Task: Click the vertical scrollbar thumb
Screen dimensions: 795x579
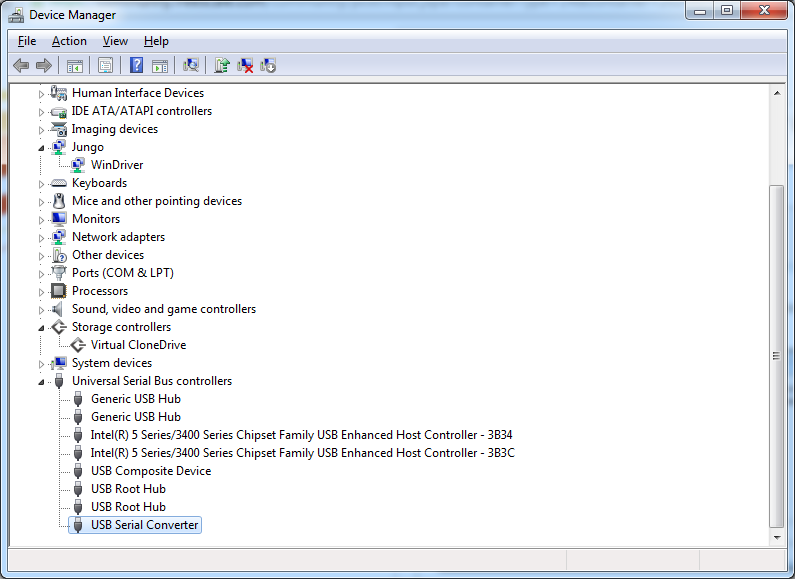Action: point(777,356)
